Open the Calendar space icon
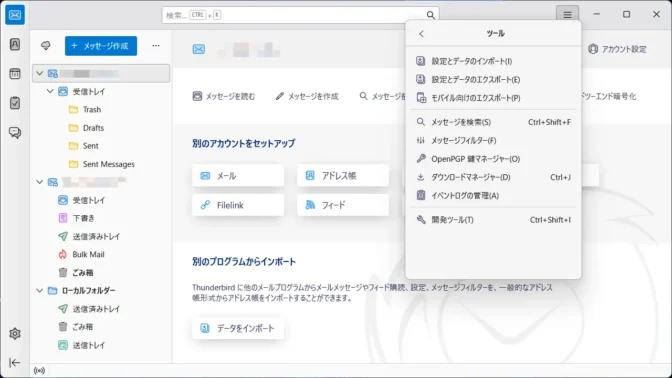This screenshot has width=672, height=378. point(15,74)
